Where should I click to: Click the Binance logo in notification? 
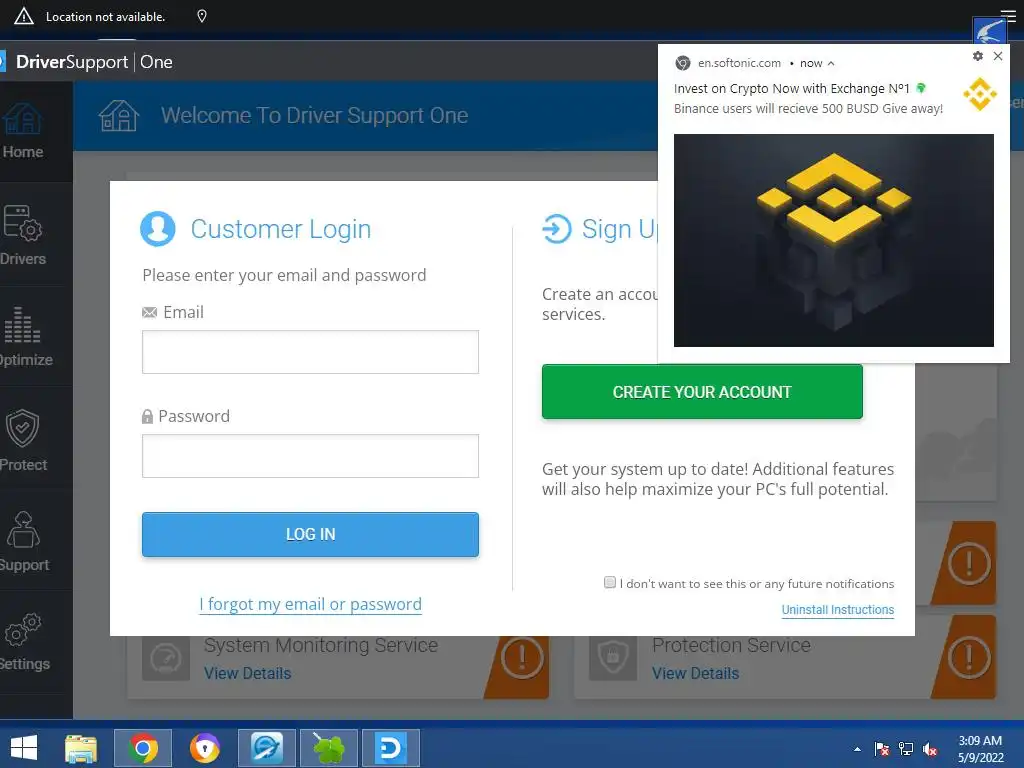pyautogui.click(x=980, y=95)
